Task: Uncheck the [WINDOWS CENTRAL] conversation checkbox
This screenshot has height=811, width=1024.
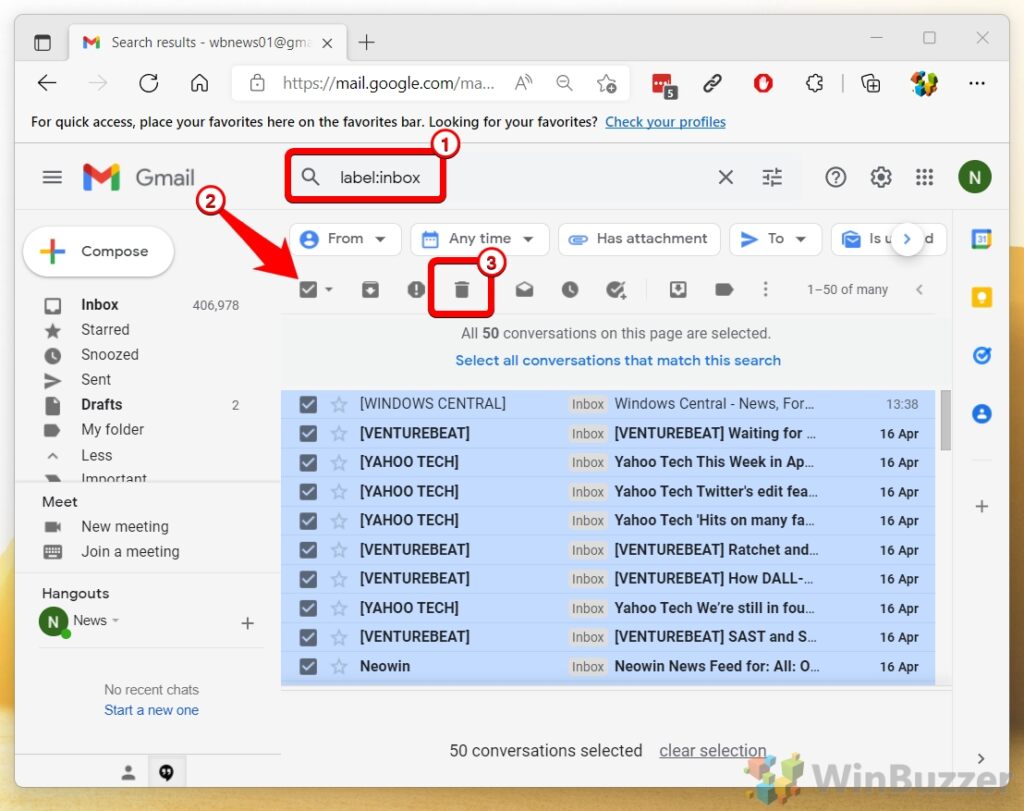Action: (308, 403)
